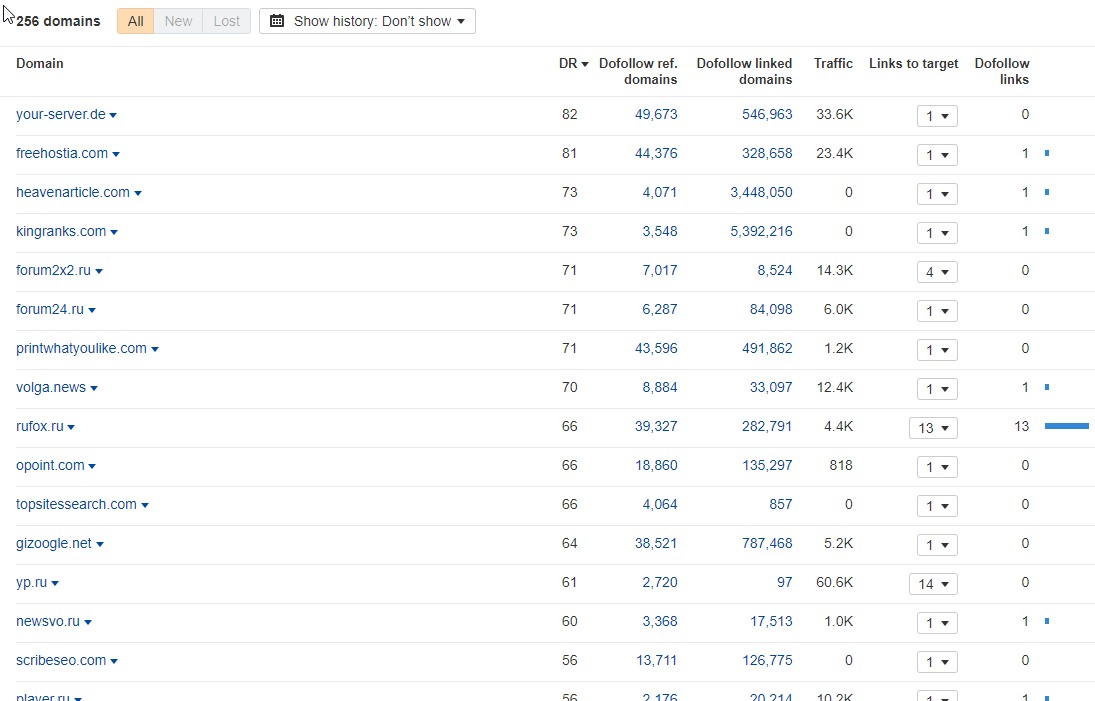Click 17,513 linked domains for newsvo.ru

771,621
